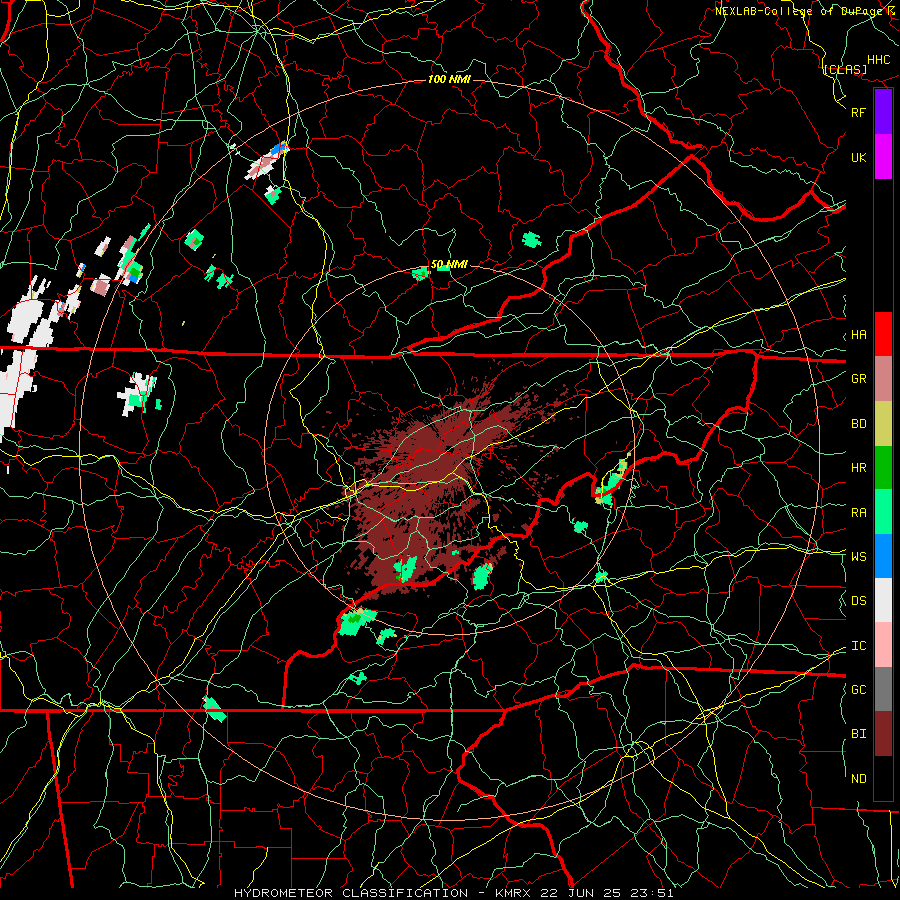The image size is (900, 900).
Task: Click the light pink IC legend swatch
Action: [883, 645]
